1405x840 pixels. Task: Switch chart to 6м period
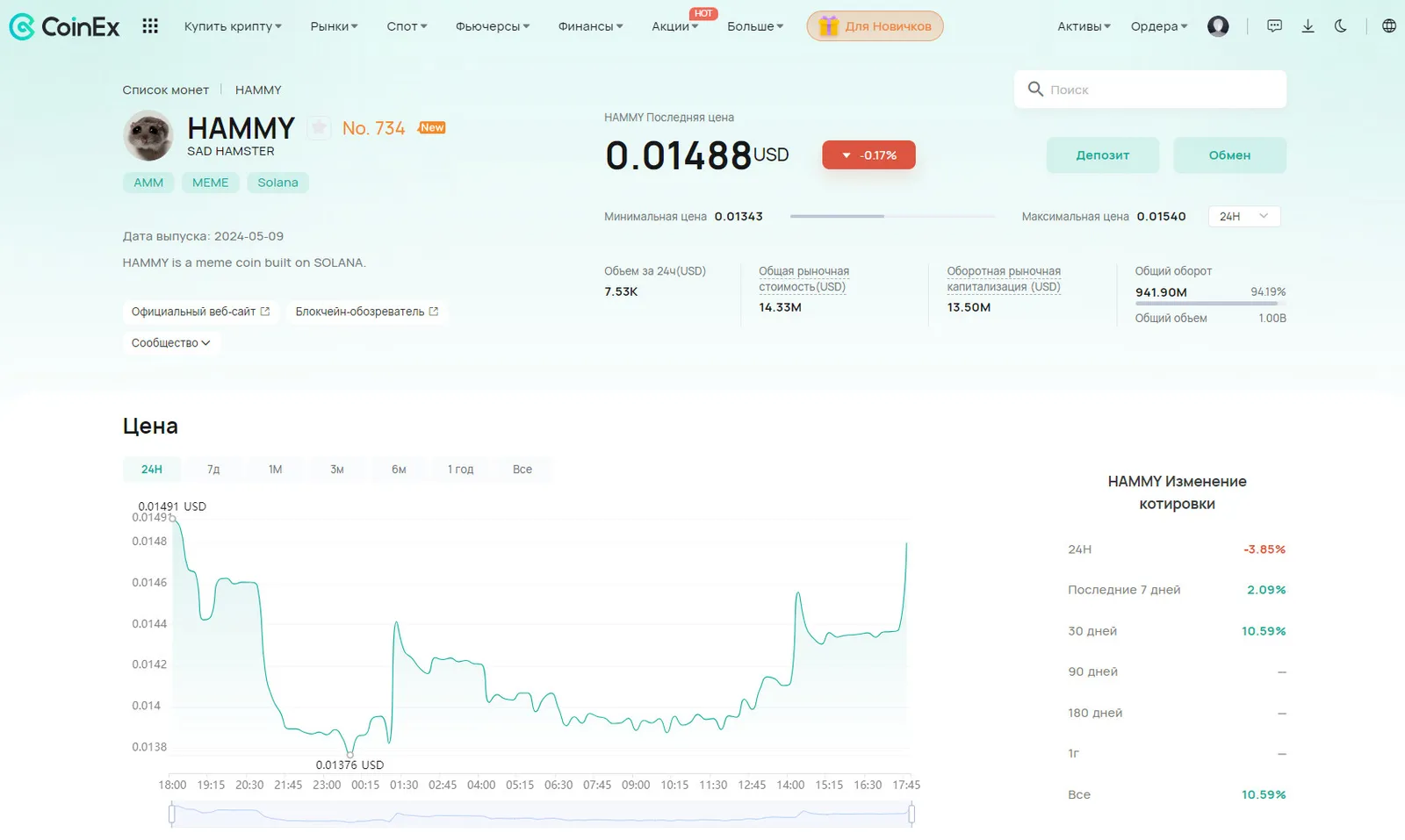pos(399,469)
